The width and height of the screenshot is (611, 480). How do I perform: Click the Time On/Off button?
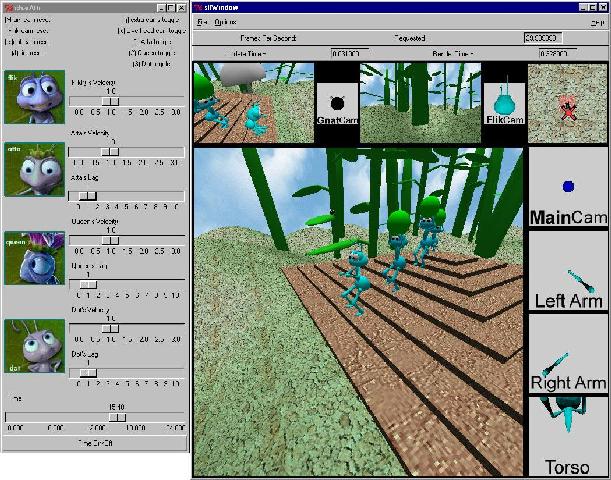click(95, 443)
